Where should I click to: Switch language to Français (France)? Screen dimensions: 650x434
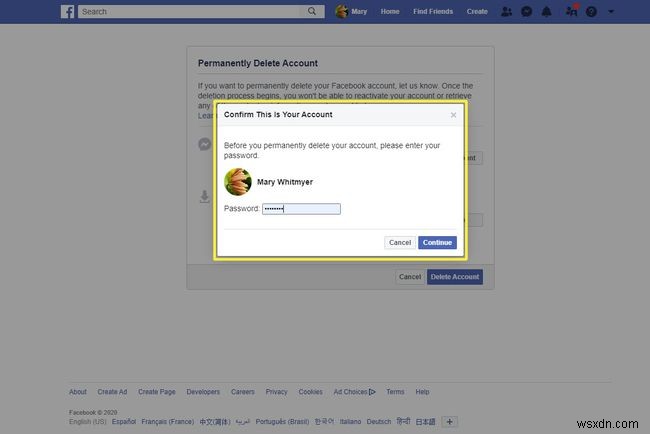click(168, 422)
